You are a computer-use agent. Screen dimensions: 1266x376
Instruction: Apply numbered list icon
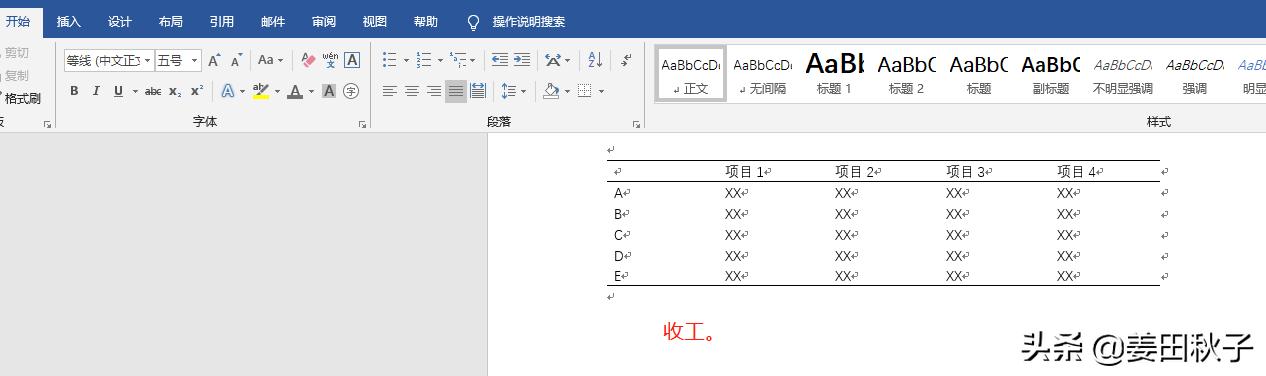424,60
